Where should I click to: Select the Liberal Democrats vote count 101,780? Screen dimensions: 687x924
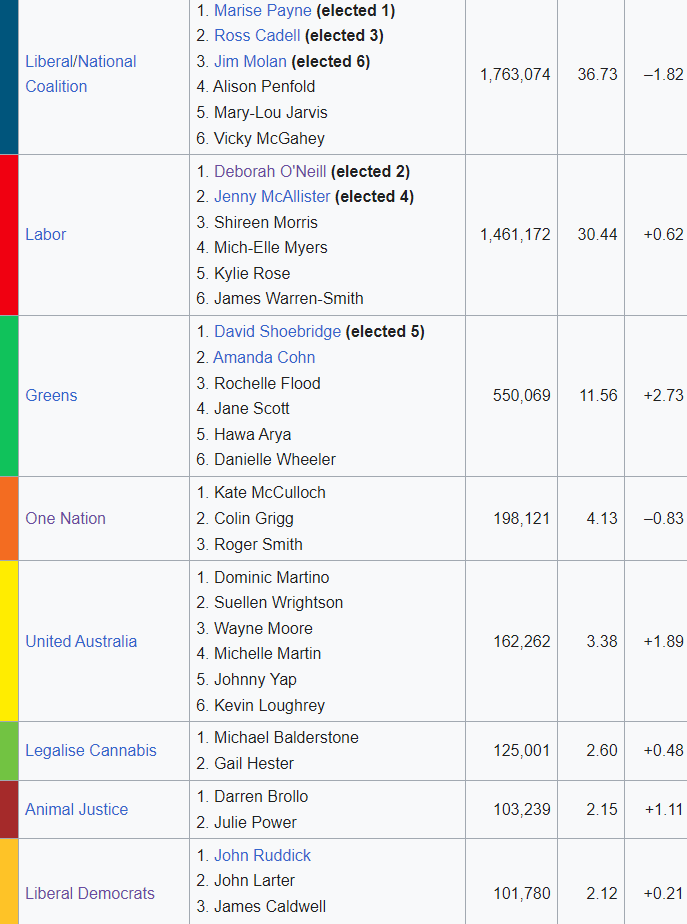click(x=521, y=893)
